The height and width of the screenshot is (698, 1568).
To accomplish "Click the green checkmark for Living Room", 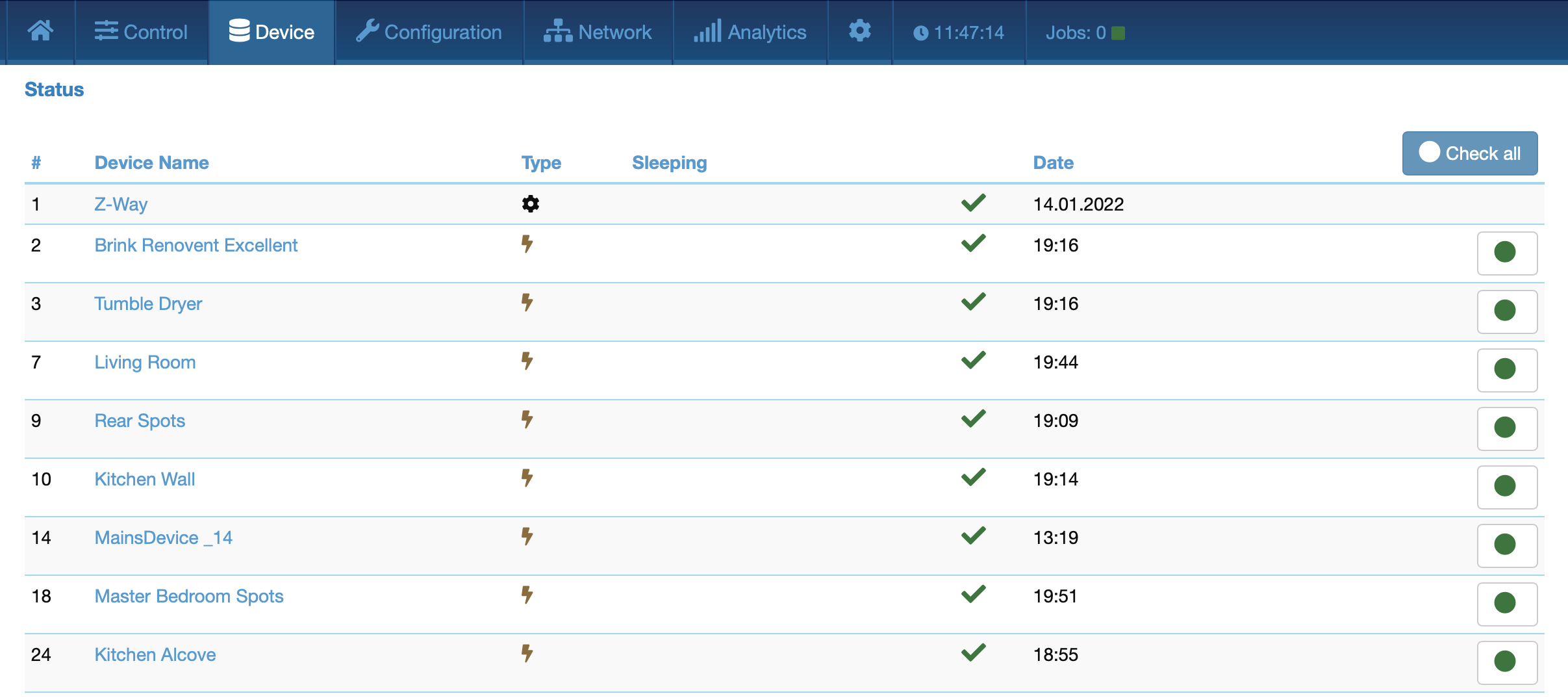I will tap(973, 361).
